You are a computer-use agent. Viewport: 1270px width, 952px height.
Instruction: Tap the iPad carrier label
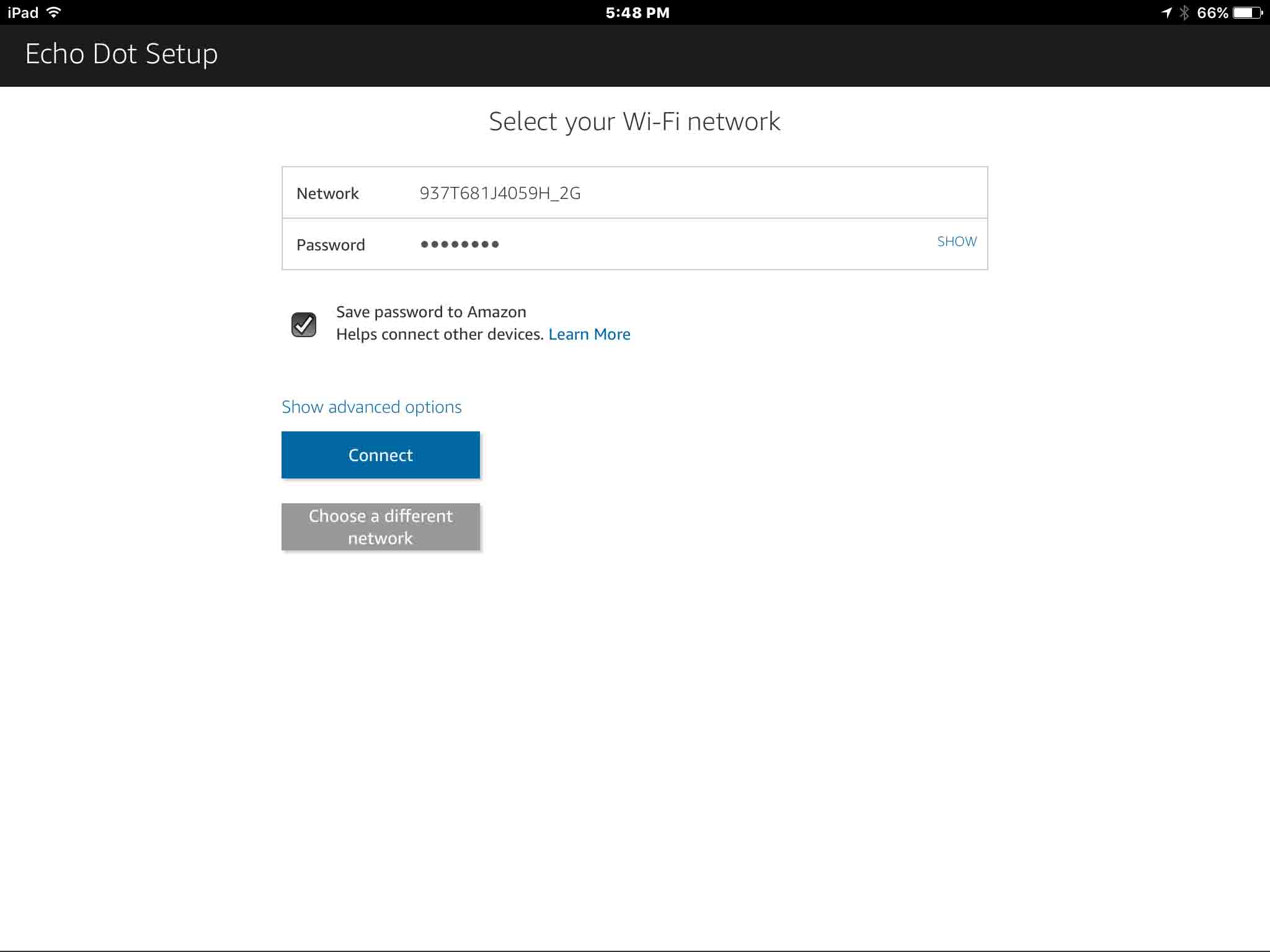pyautogui.click(x=23, y=12)
